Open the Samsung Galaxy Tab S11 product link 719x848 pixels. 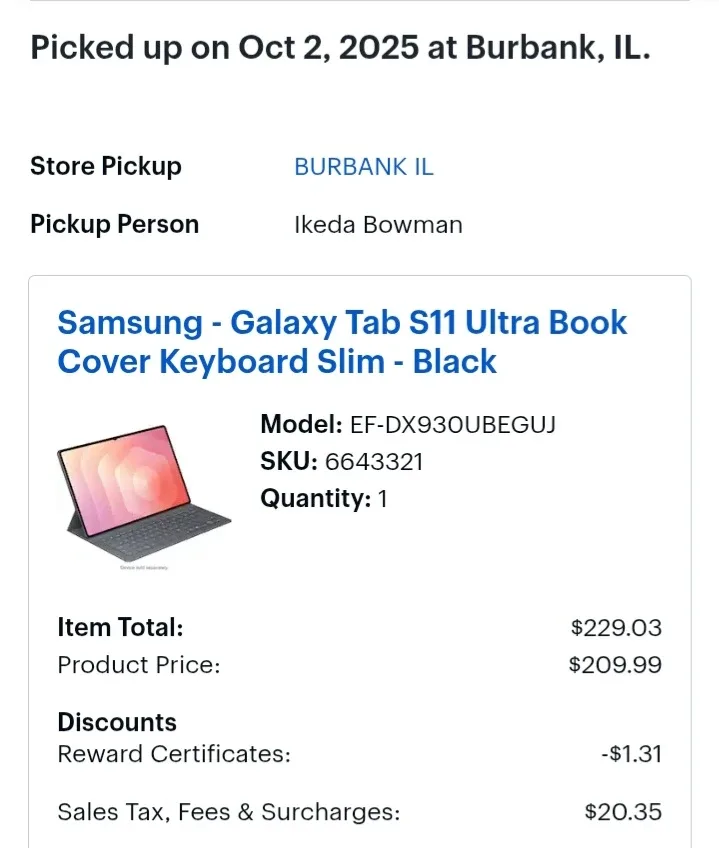(x=342, y=341)
